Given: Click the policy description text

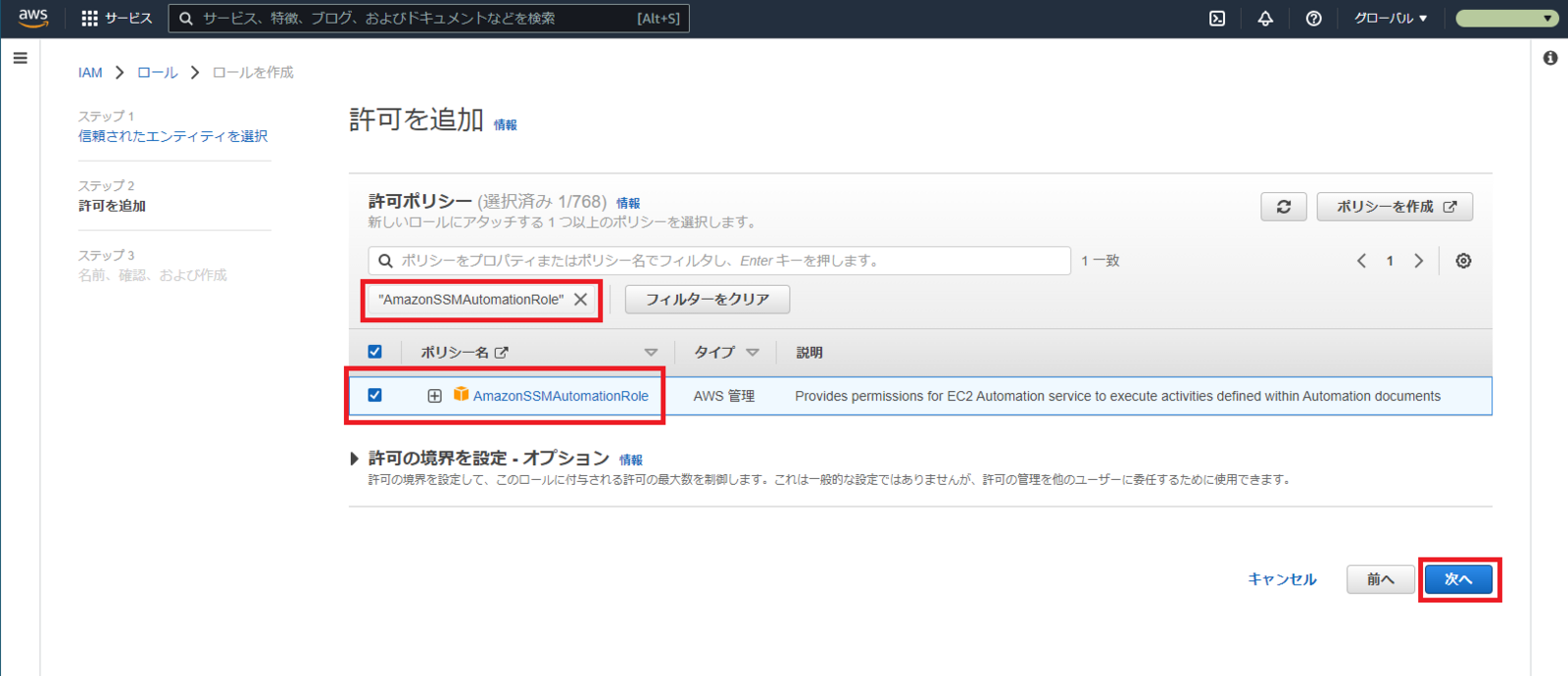Looking at the screenshot, I should tap(1118, 396).
